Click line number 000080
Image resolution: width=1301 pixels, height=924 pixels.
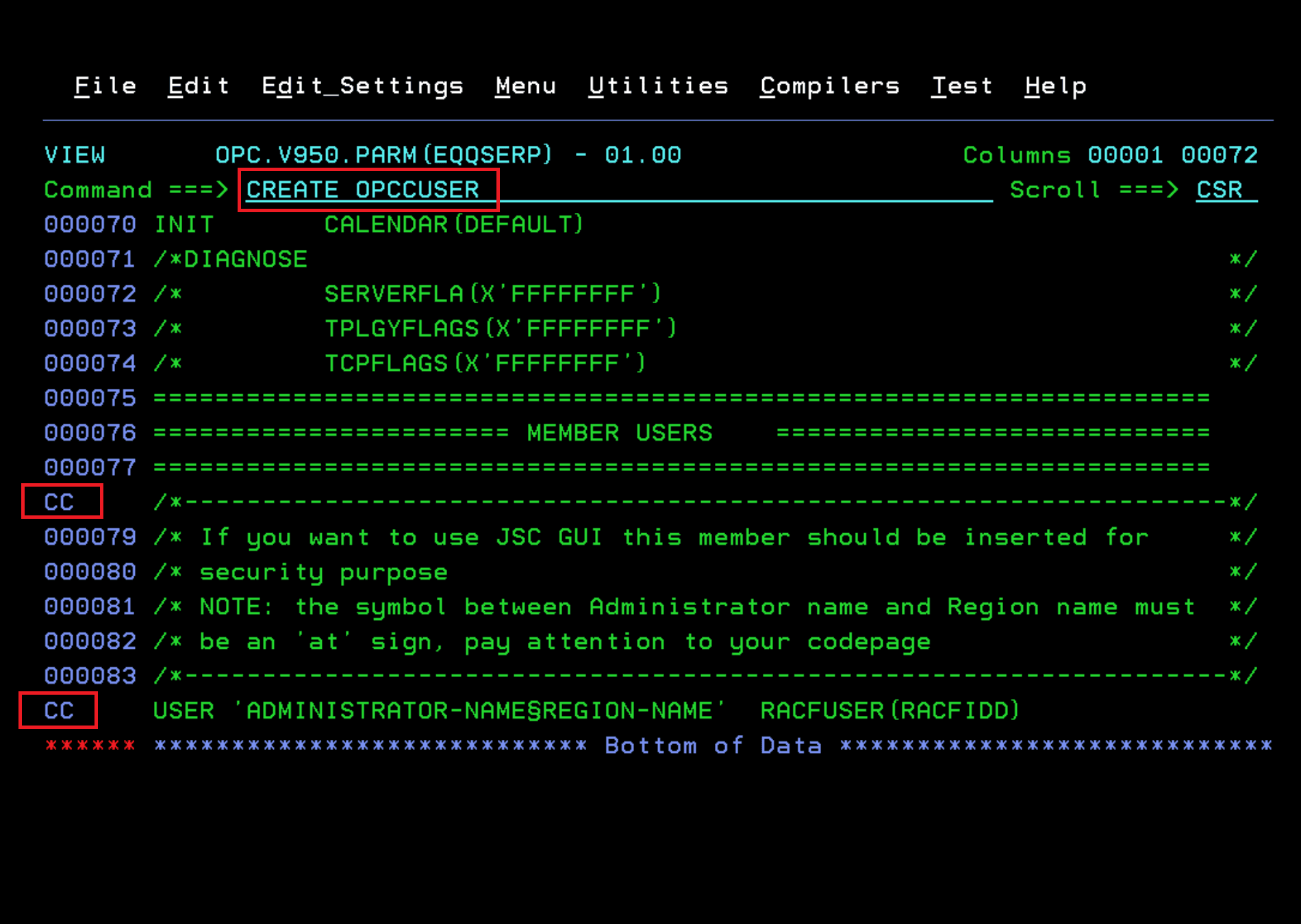(90, 572)
